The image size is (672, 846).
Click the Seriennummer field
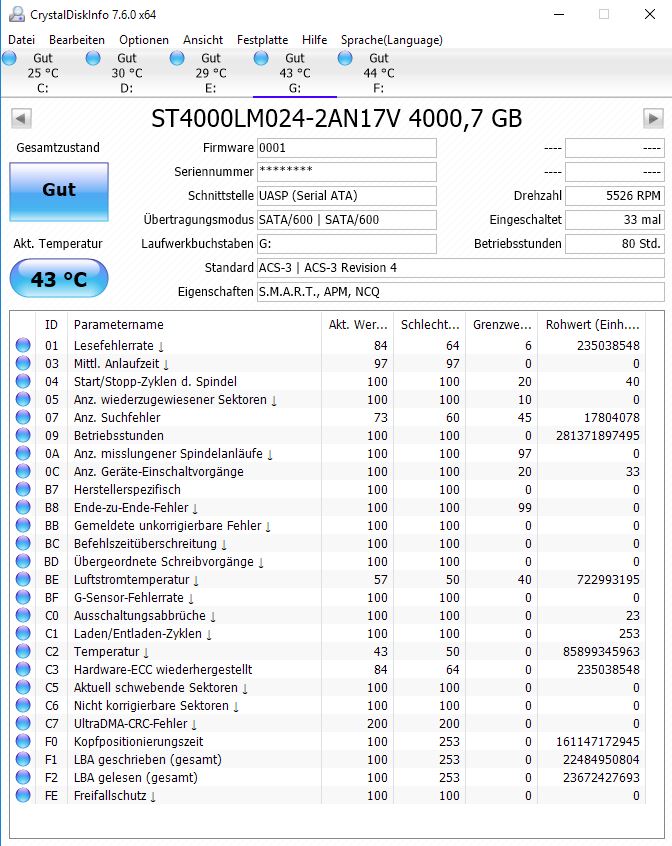(347, 172)
